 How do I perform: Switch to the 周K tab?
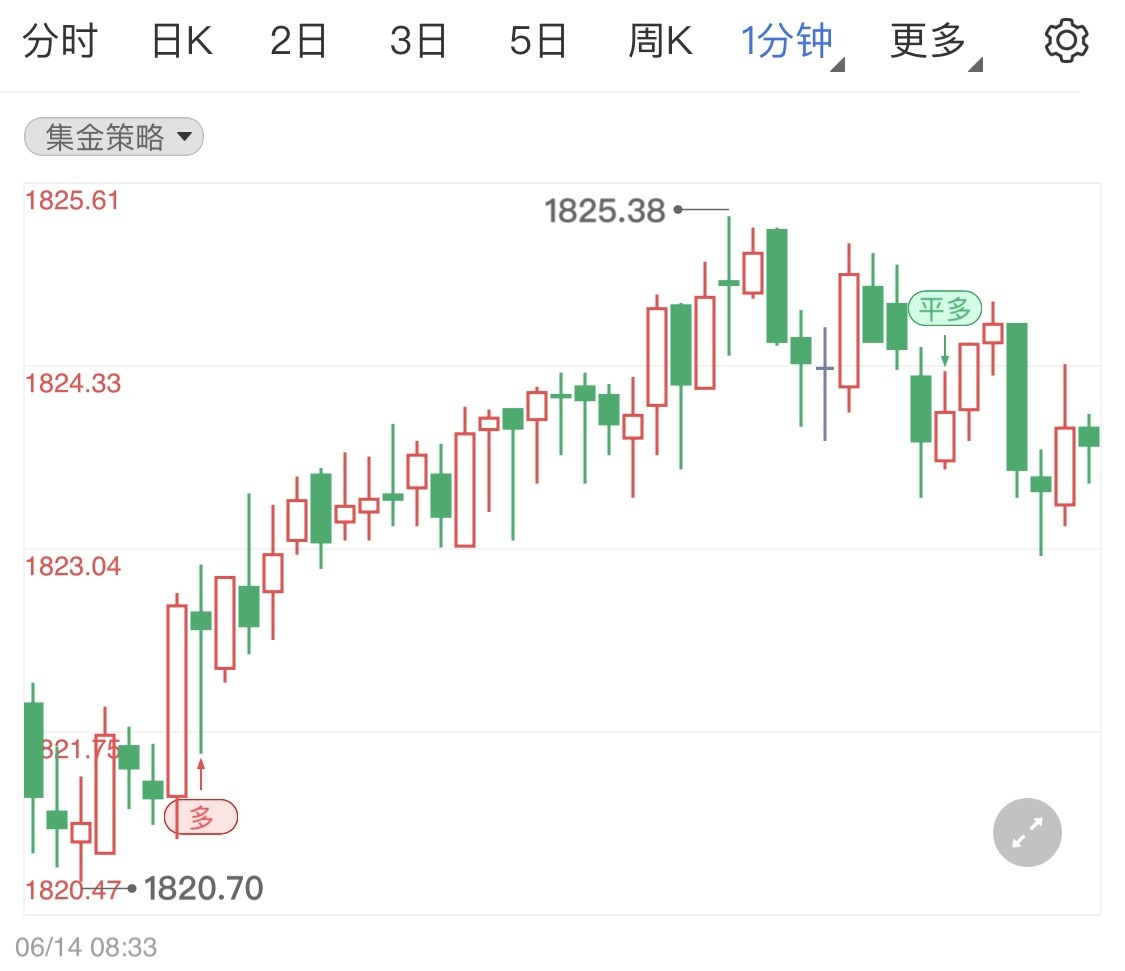[x=660, y=41]
